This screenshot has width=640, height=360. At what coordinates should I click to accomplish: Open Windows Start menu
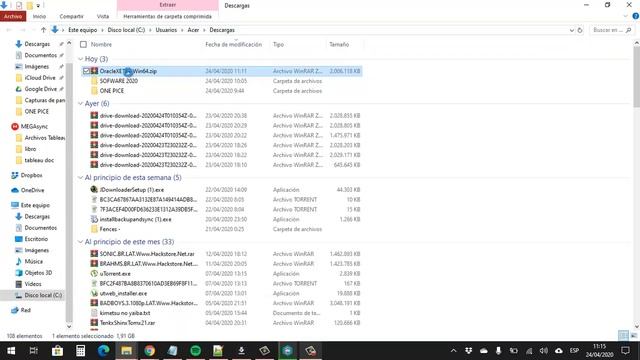tap(11, 351)
